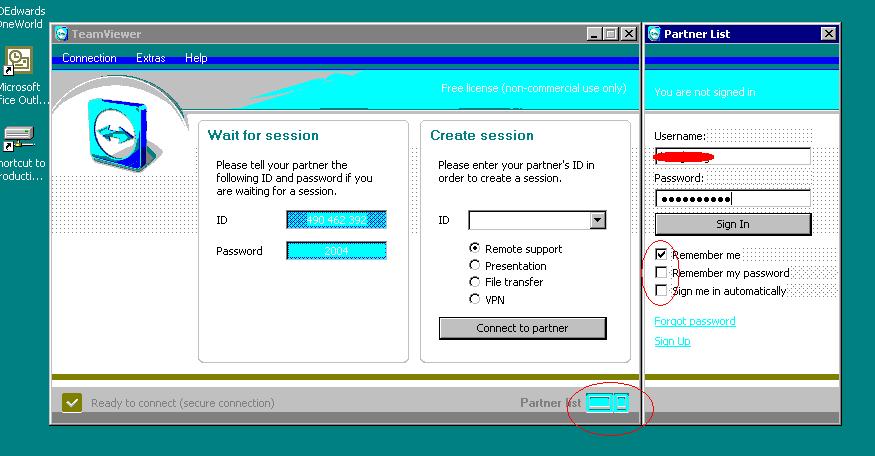
Task: Minimize the TeamViewer window
Action: 594,34
